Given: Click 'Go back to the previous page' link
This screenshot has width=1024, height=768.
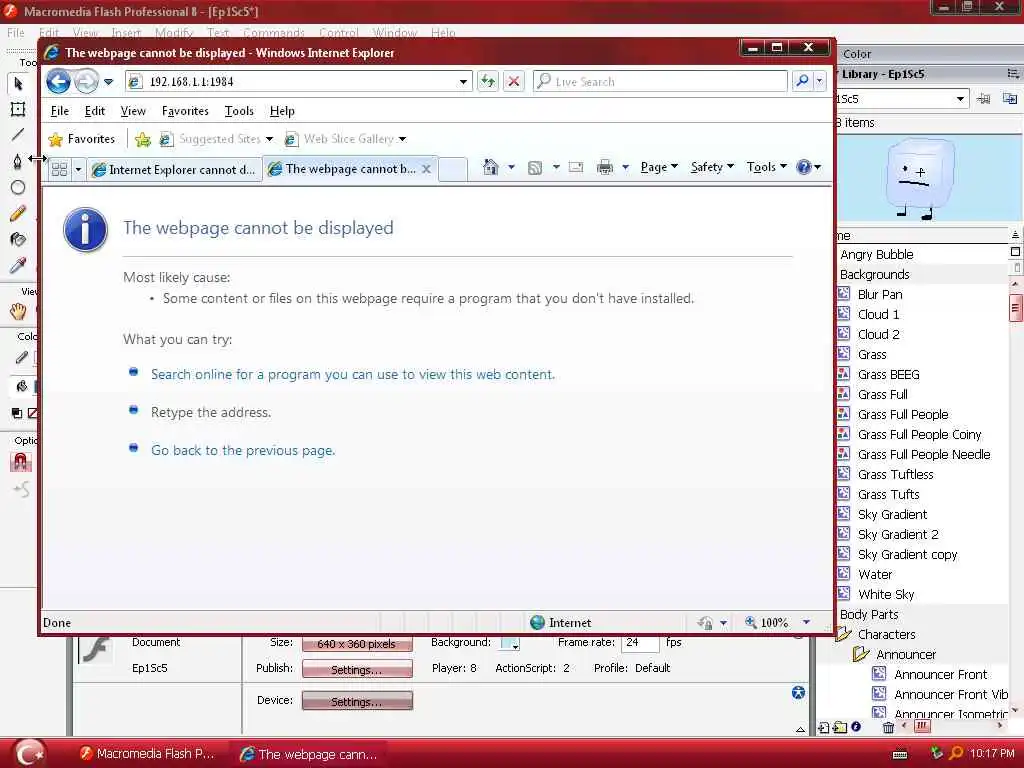Looking at the screenshot, I should click(243, 450).
